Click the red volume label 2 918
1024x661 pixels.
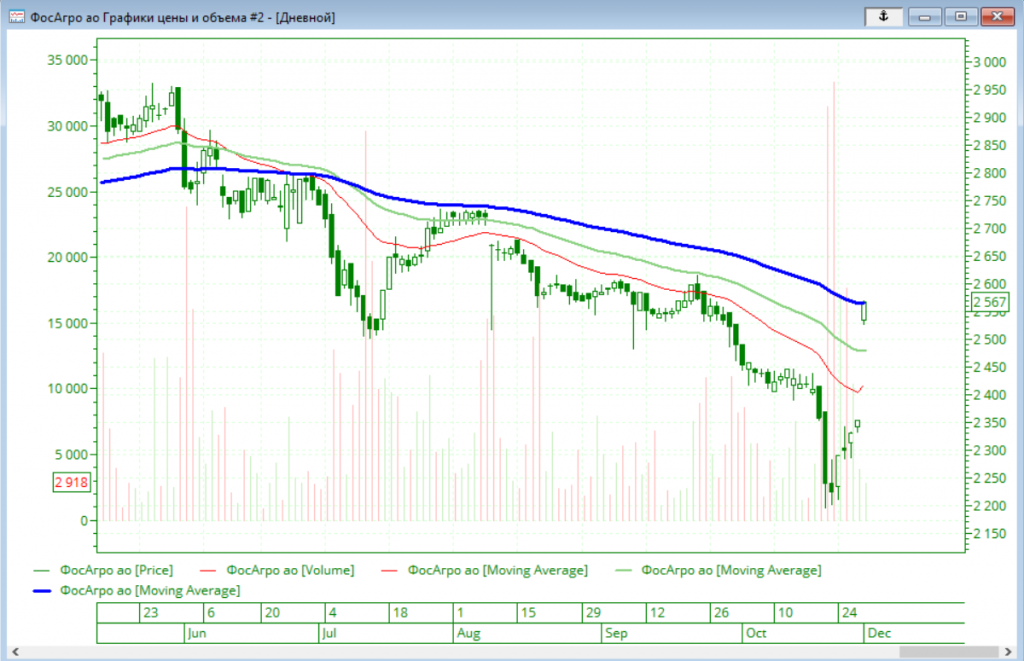pyautogui.click(x=71, y=482)
